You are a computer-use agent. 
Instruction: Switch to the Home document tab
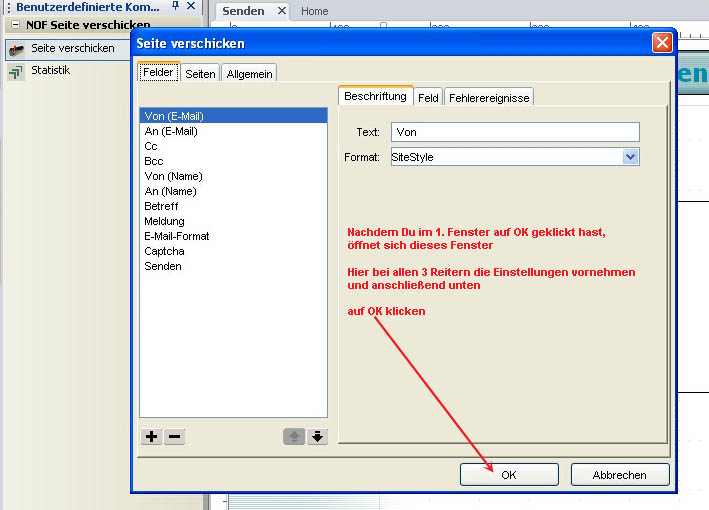(314, 11)
